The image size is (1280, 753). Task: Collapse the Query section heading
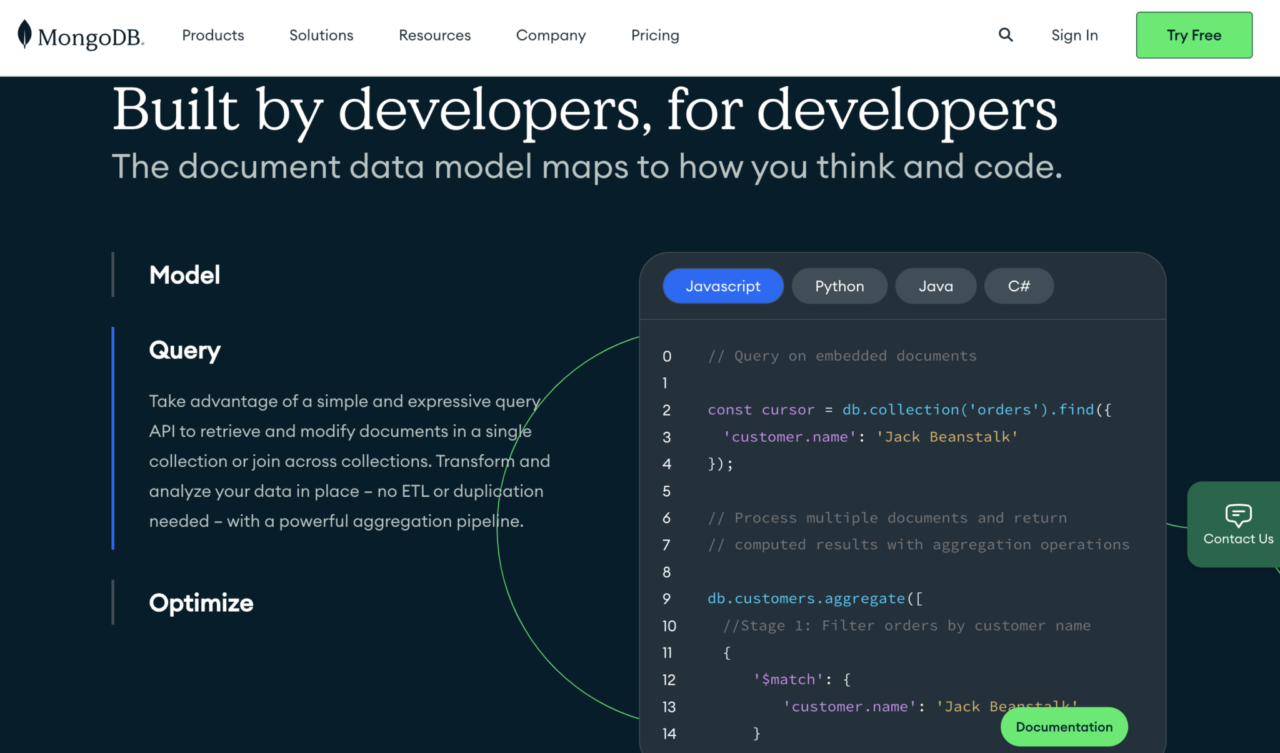tap(185, 350)
